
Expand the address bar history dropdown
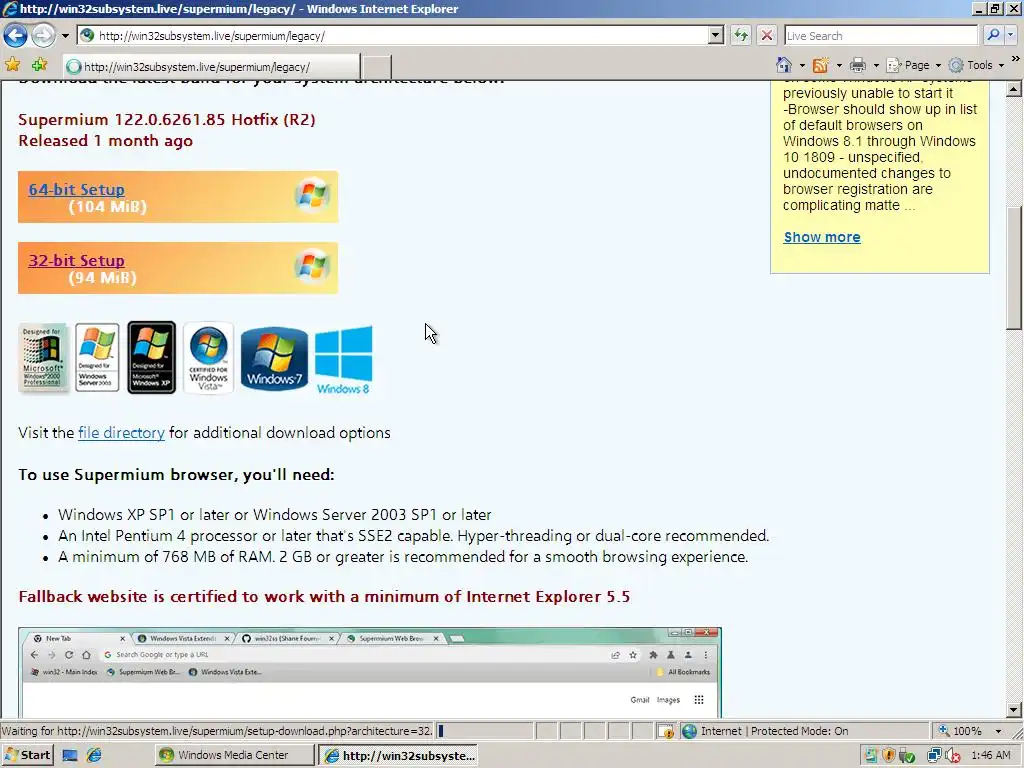pos(716,36)
